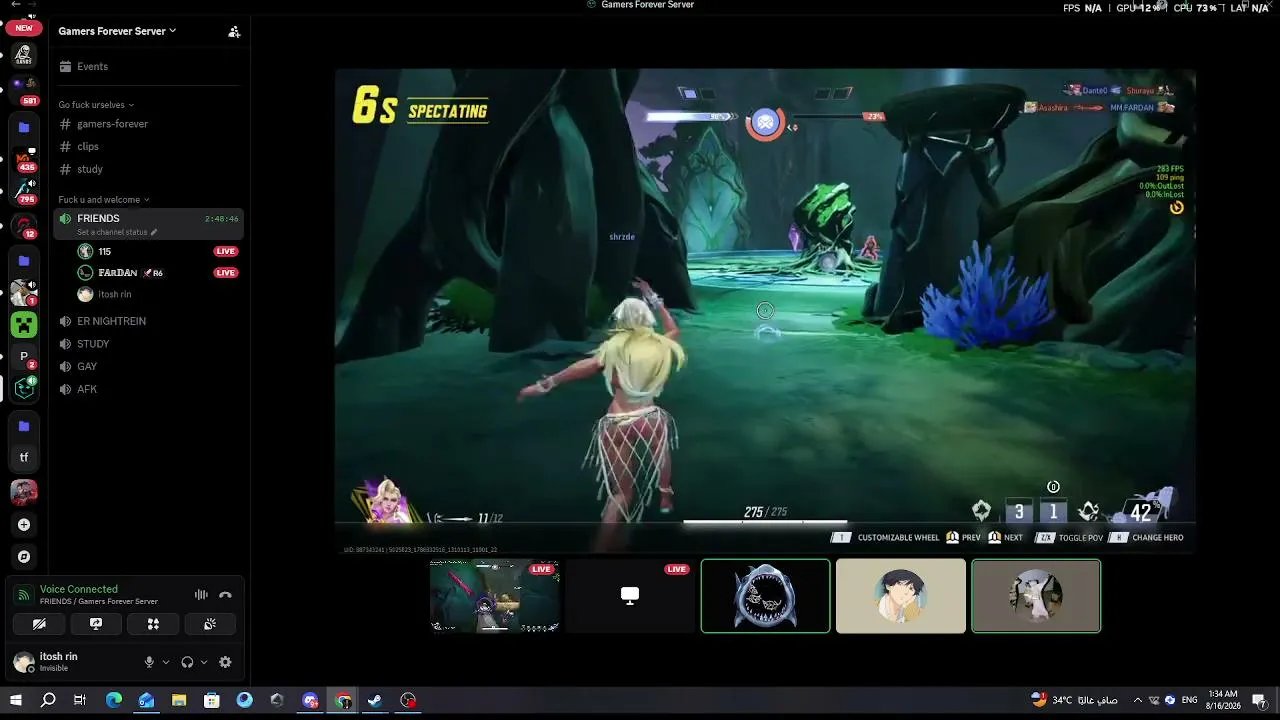
Task: Watch the LIVE stream badge next to FARDAN
Action: pos(226,272)
